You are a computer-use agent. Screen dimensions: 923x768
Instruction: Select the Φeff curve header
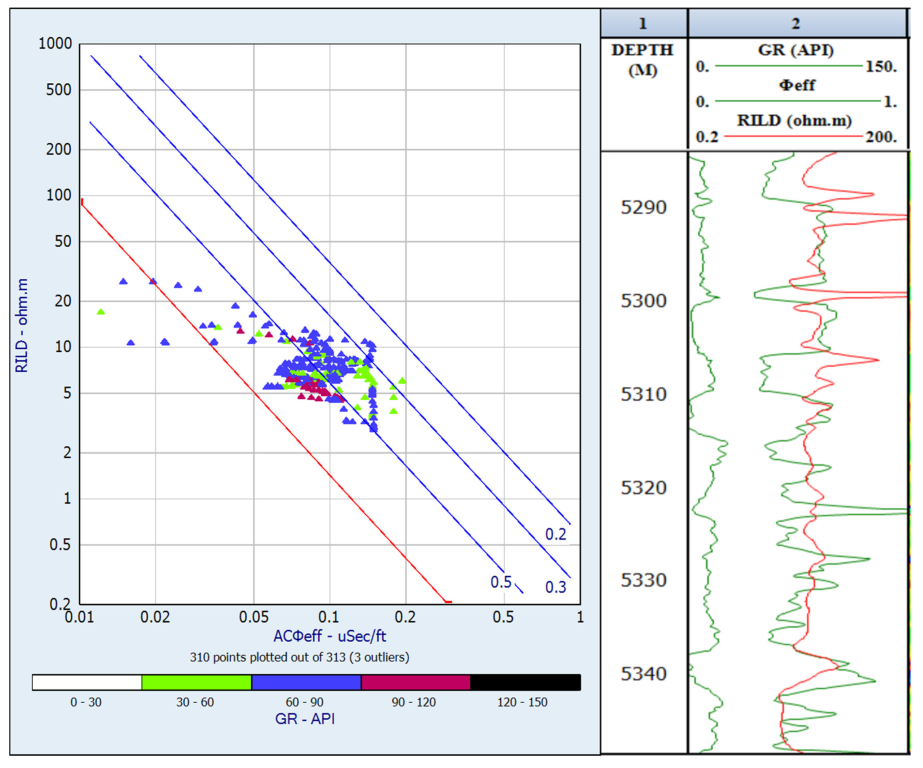(797, 86)
